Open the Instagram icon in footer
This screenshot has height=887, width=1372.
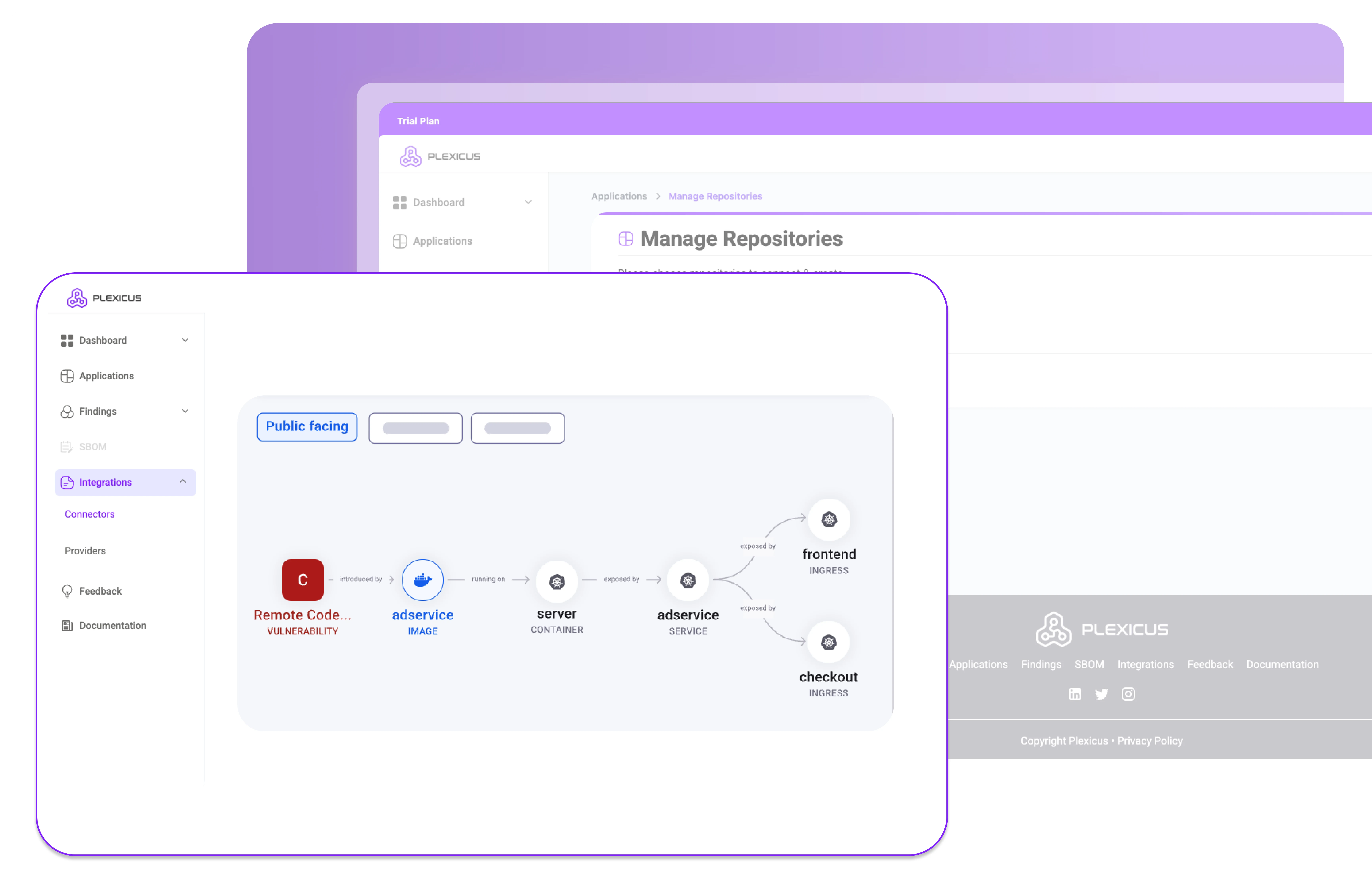point(1128,694)
